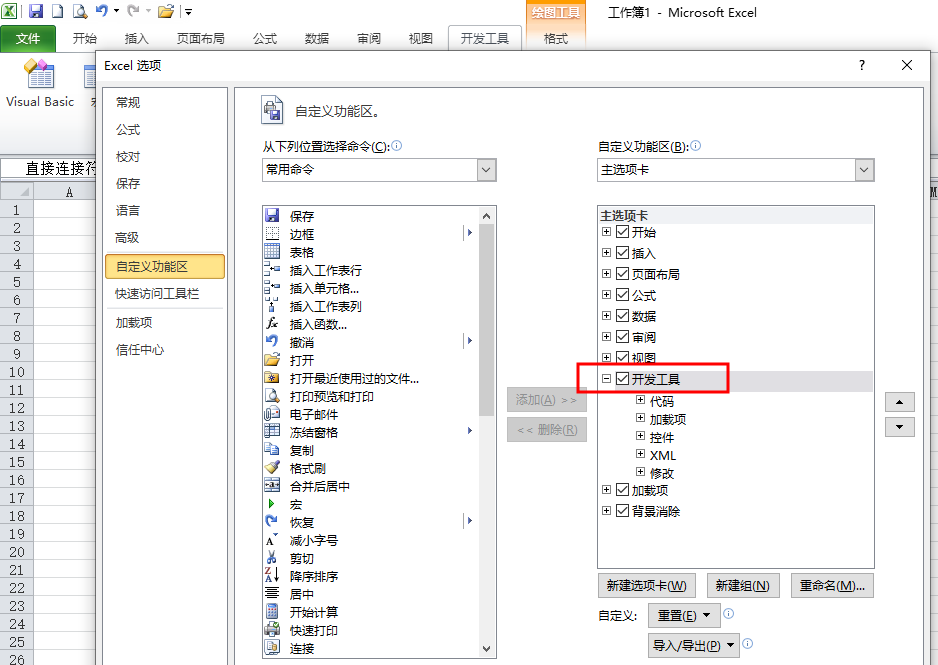Click the Undo arrow icon in title bar

[101, 12]
